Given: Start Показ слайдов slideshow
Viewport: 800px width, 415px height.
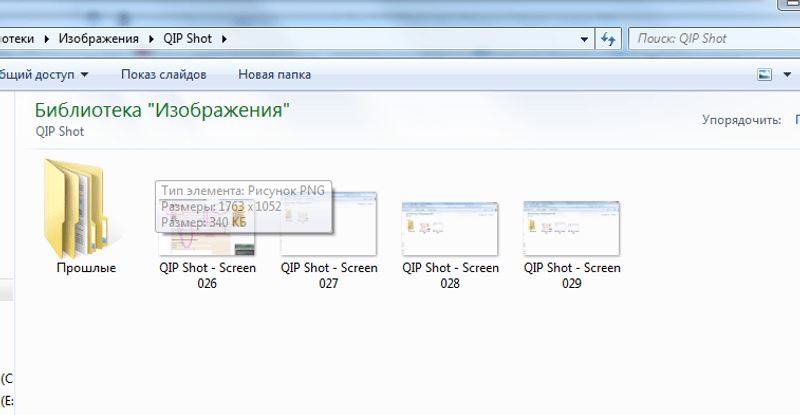Looking at the screenshot, I should coord(164,75).
